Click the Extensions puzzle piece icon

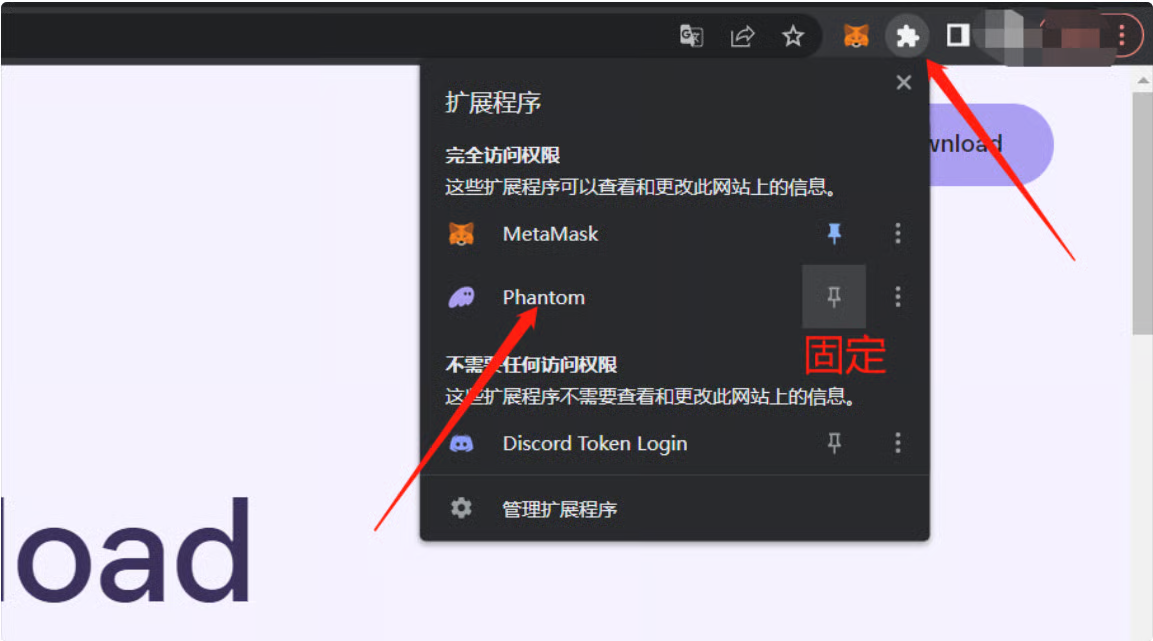[907, 37]
